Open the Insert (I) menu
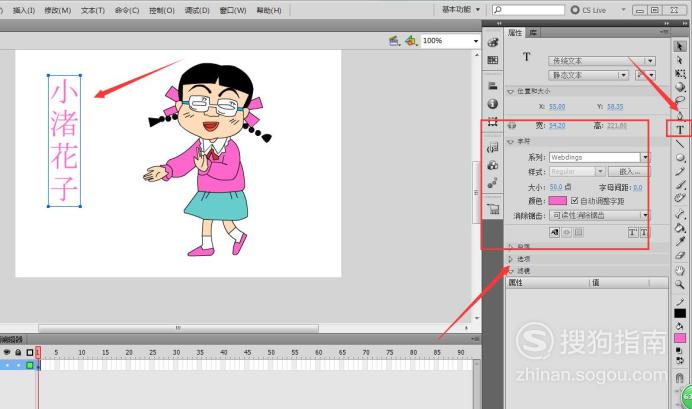 click(24, 10)
